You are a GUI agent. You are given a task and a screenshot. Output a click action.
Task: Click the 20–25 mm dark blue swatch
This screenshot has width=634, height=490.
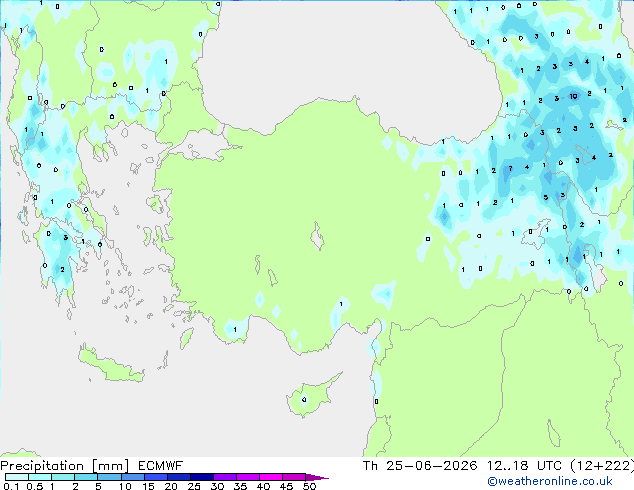(179, 477)
